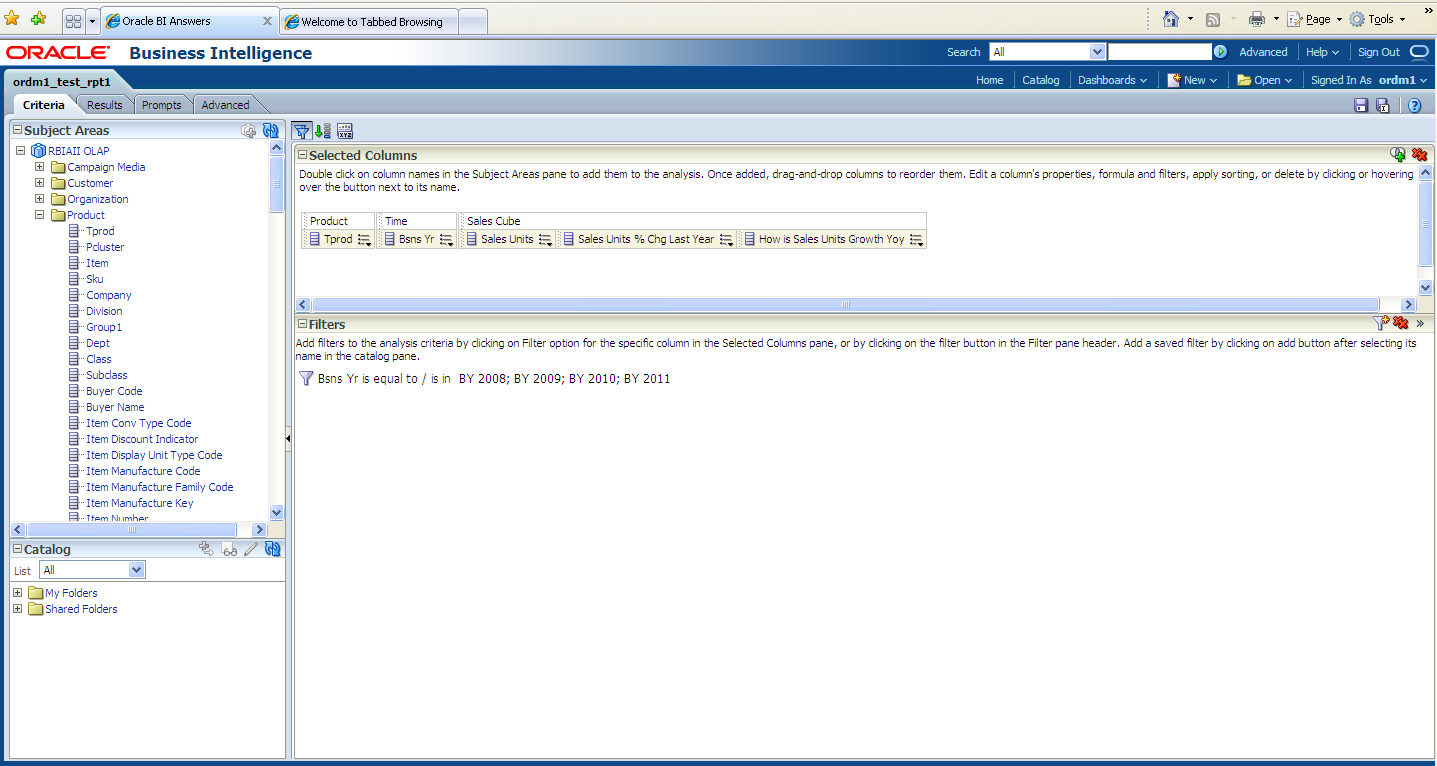The height and width of the screenshot is (766, 1437).
Task: Click the Save As icon
Action: pyautogui.click(x=1382, y=105)
